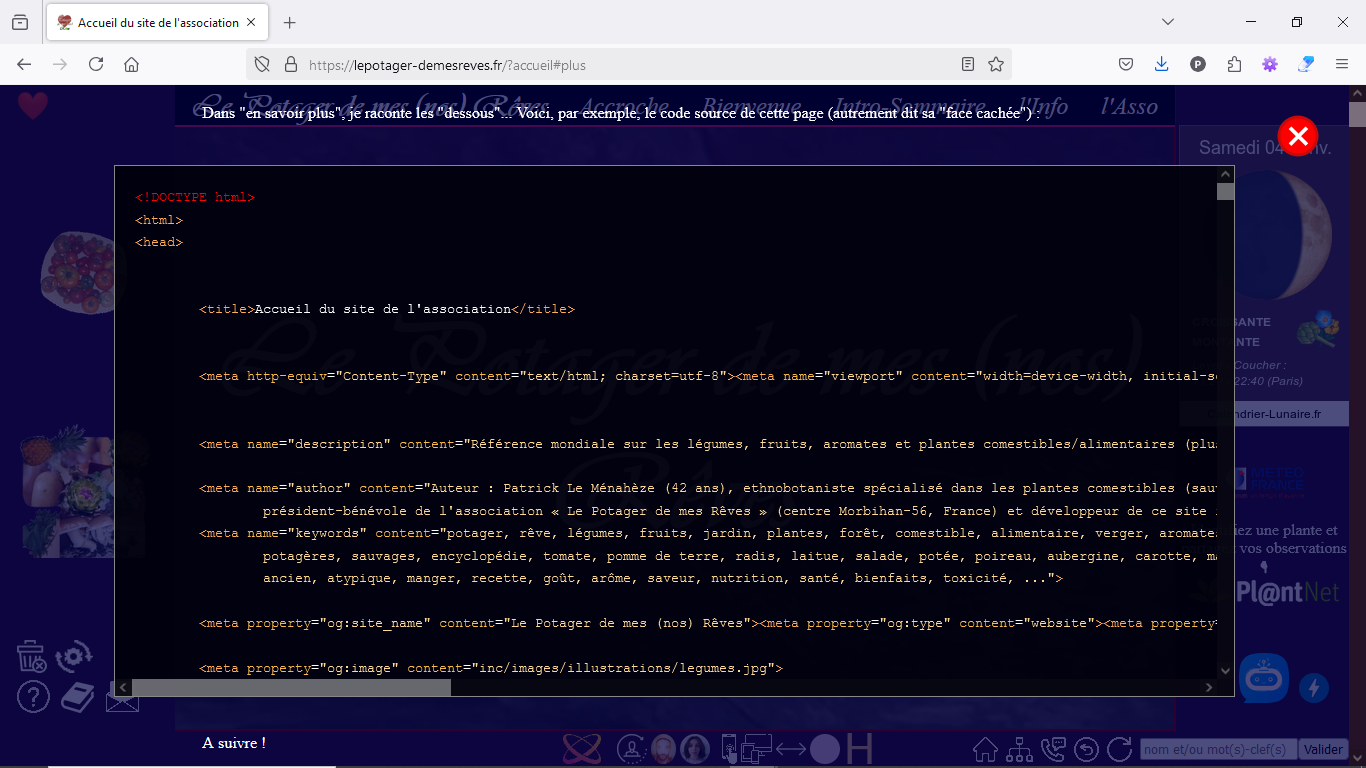1366x768 pixels.
Task: Click the code panel vertical scrollbar thumb
Action: pyautogui.click(x=1225, y=192)
